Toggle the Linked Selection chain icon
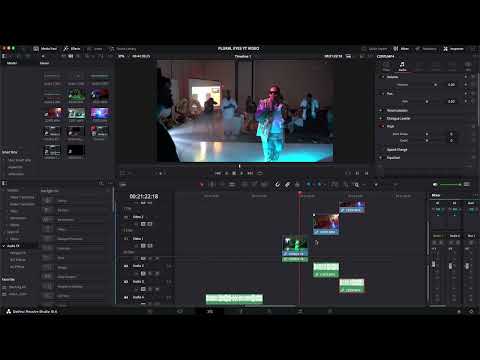Viewport: 480px width, 360px height. (x=287, y=184)
